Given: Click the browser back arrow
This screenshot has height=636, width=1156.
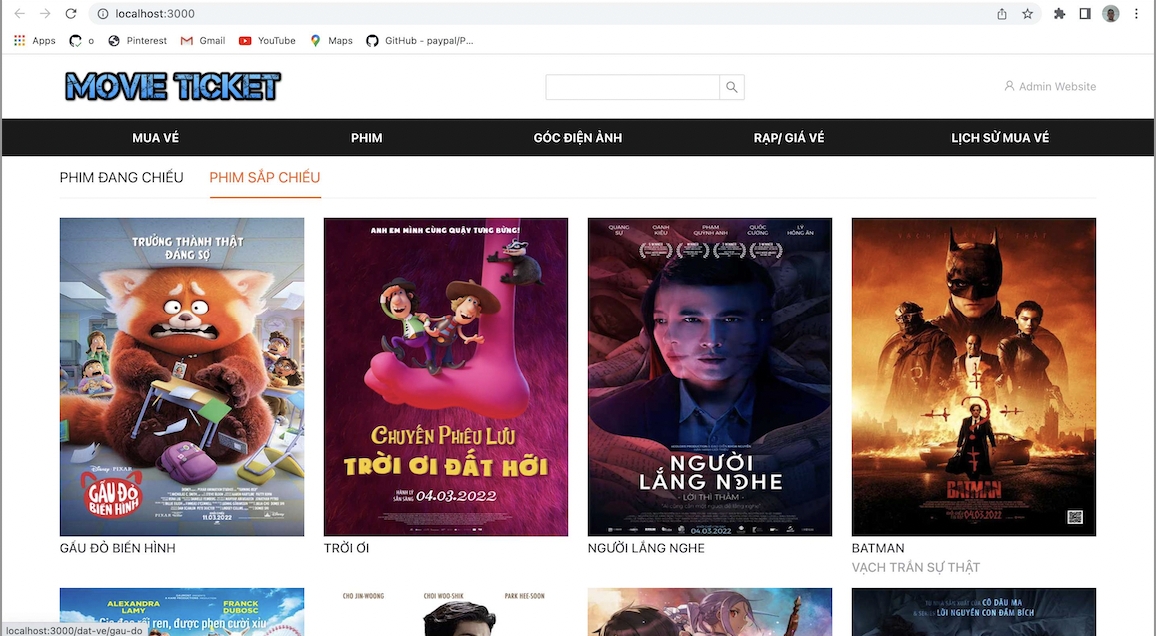Looking at the screenshot, I should pyautogui.click(x=20, y=13).
